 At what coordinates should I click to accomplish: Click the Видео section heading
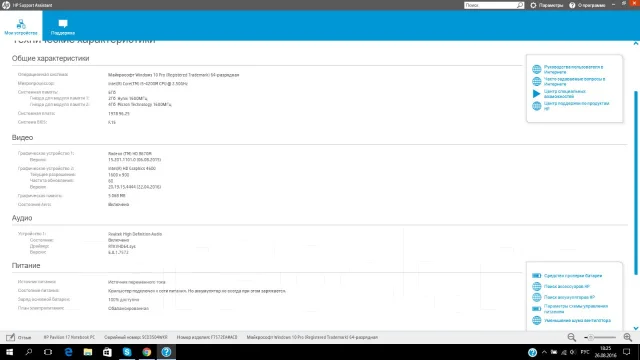click(22, 138)
